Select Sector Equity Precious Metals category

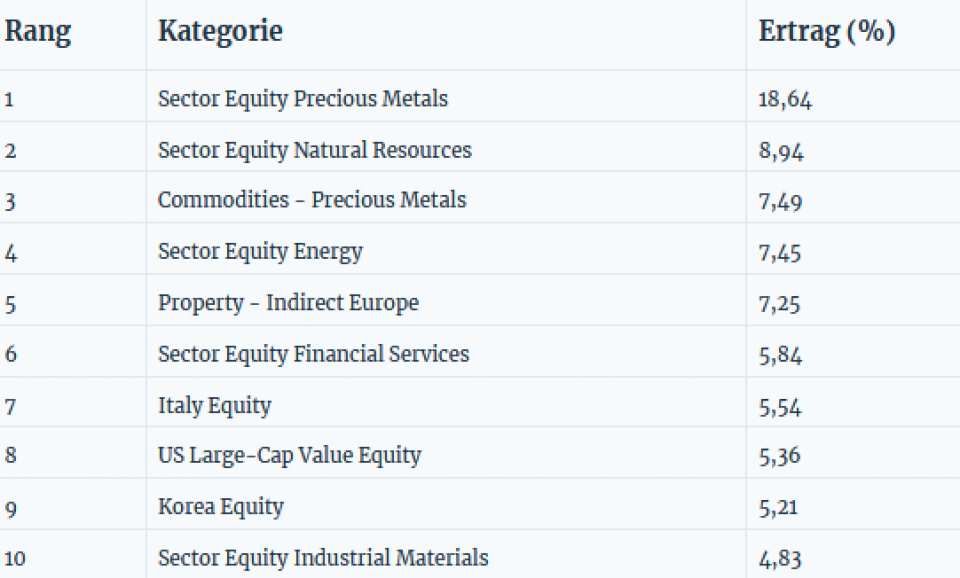pos(302,99)
